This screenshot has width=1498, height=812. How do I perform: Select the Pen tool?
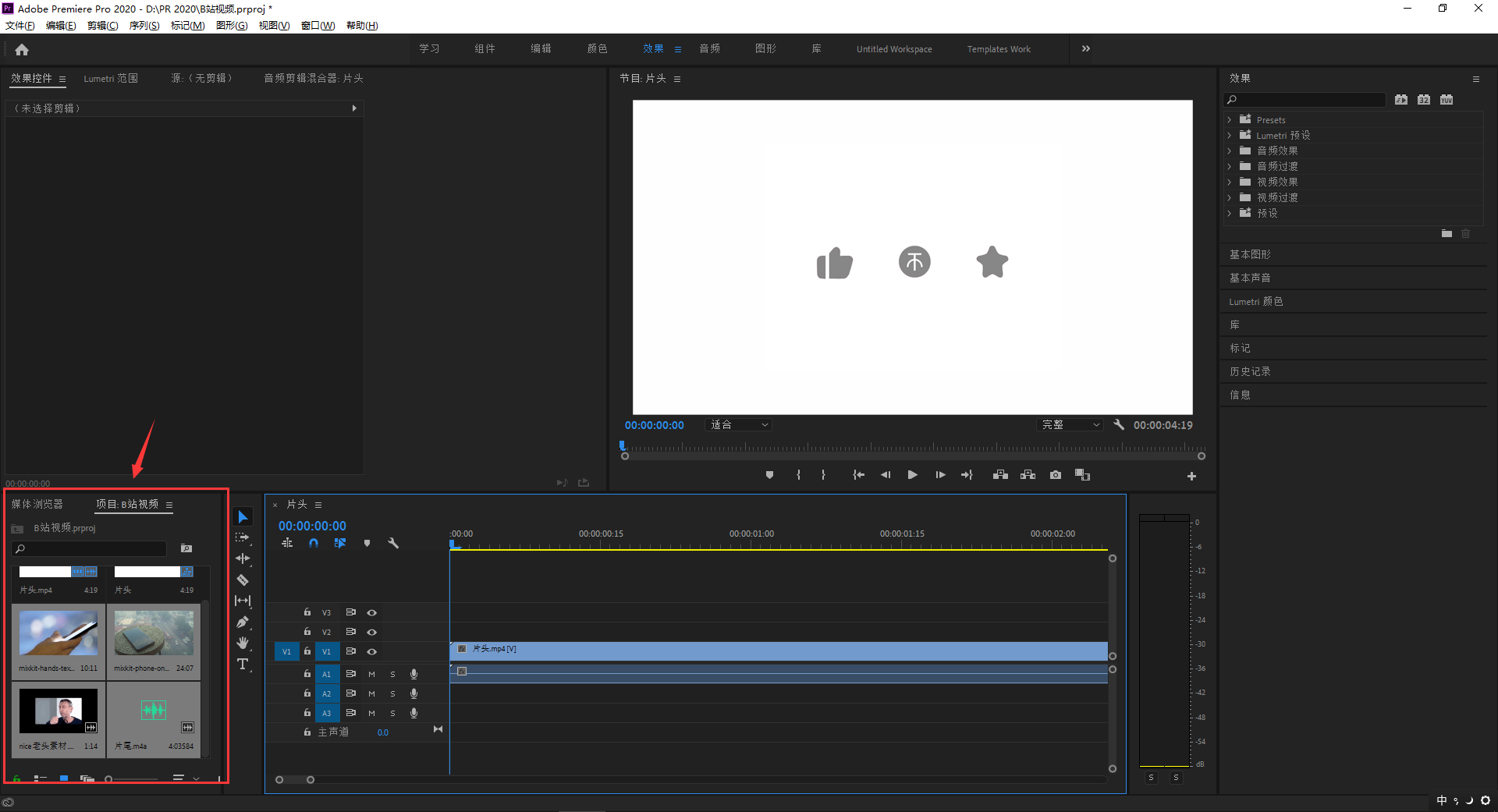243,622
